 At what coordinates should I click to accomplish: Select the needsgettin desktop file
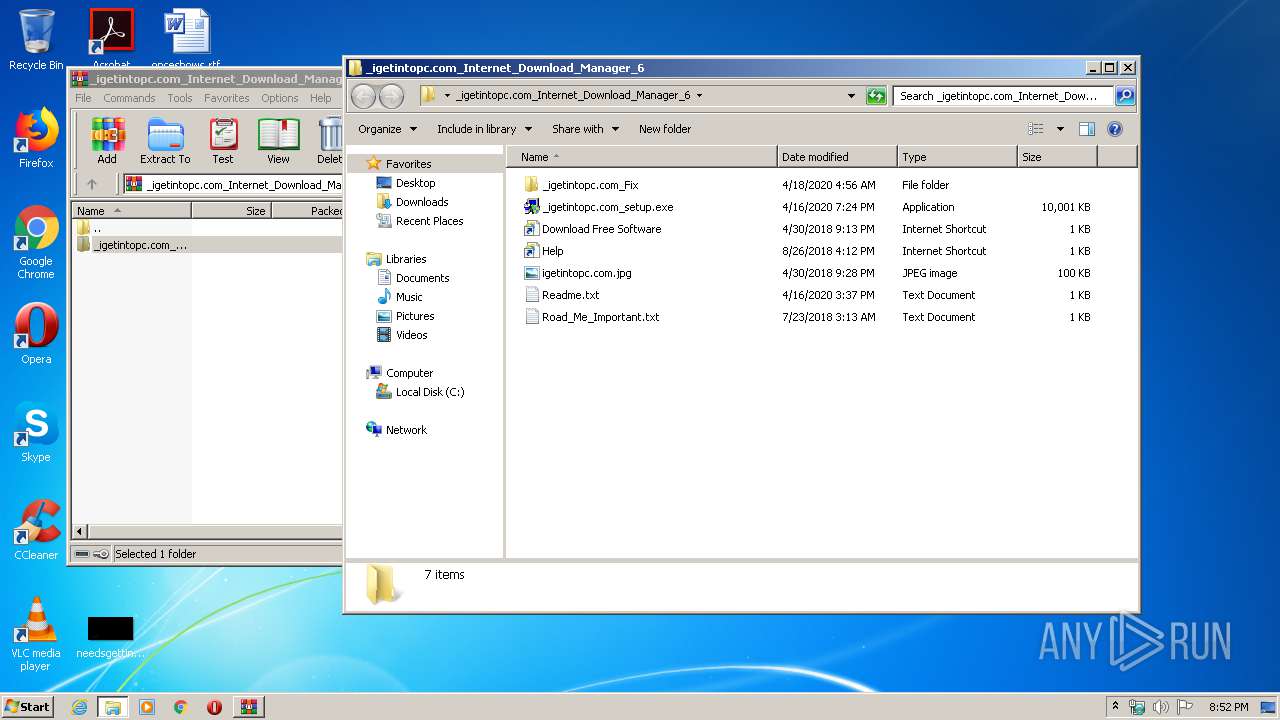110,638
